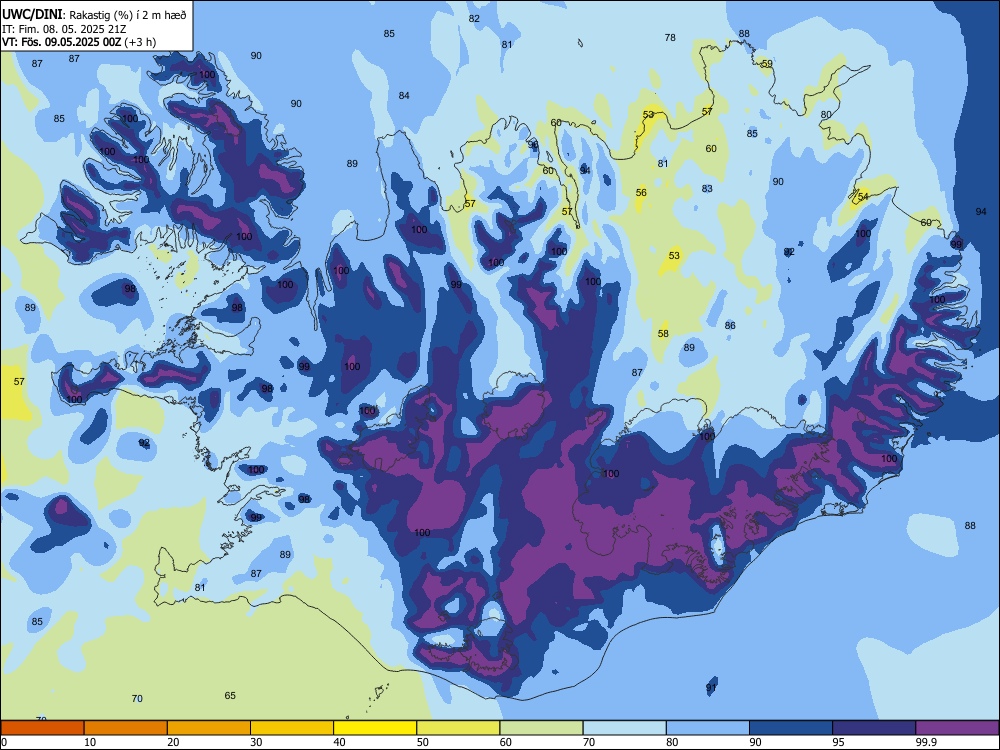Screen dimensions: 1000x750
Task: Click the "95" legend tick label
Action: coord(838,742)
